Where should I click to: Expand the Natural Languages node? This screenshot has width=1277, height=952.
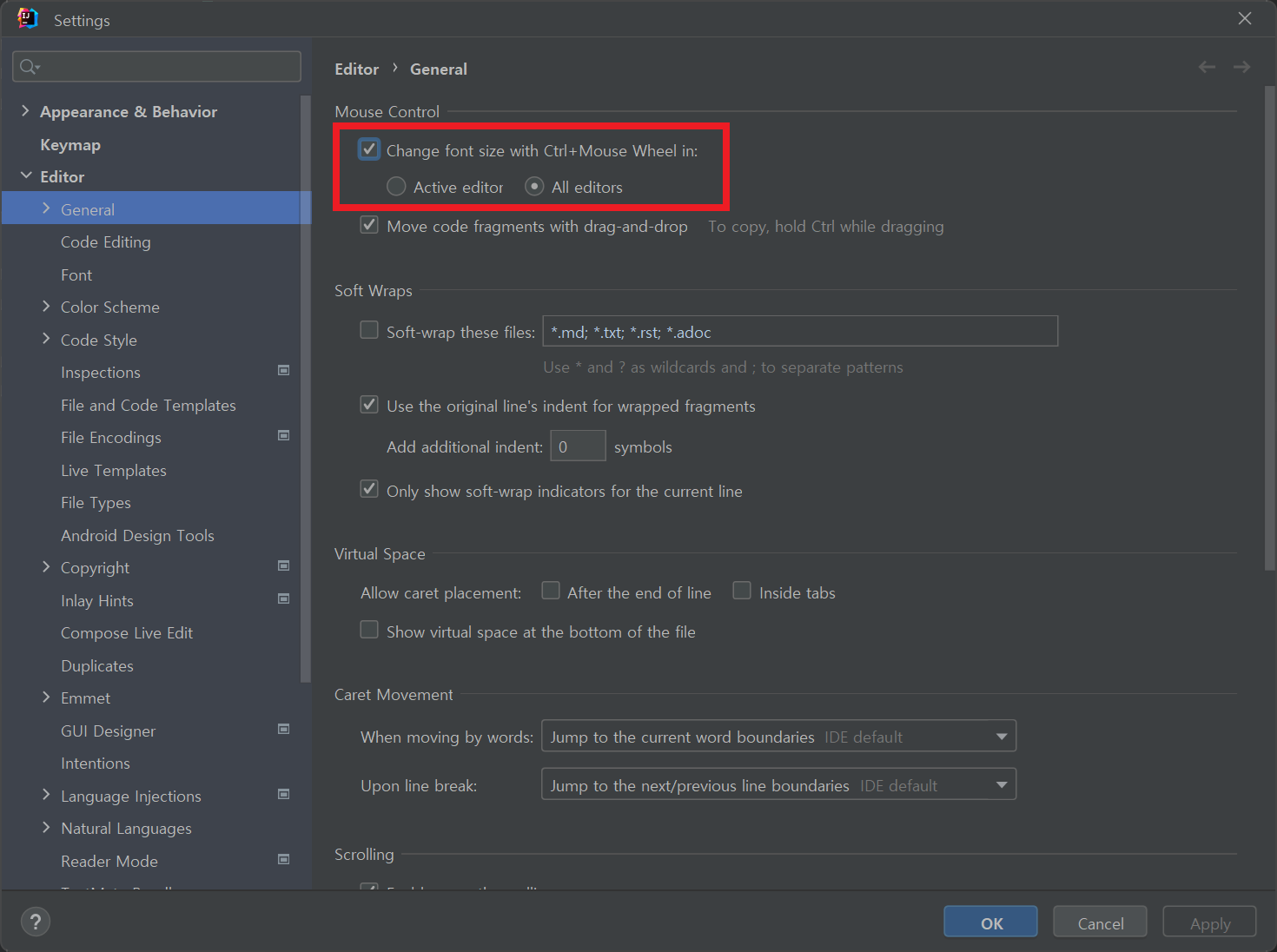[46, 827]
